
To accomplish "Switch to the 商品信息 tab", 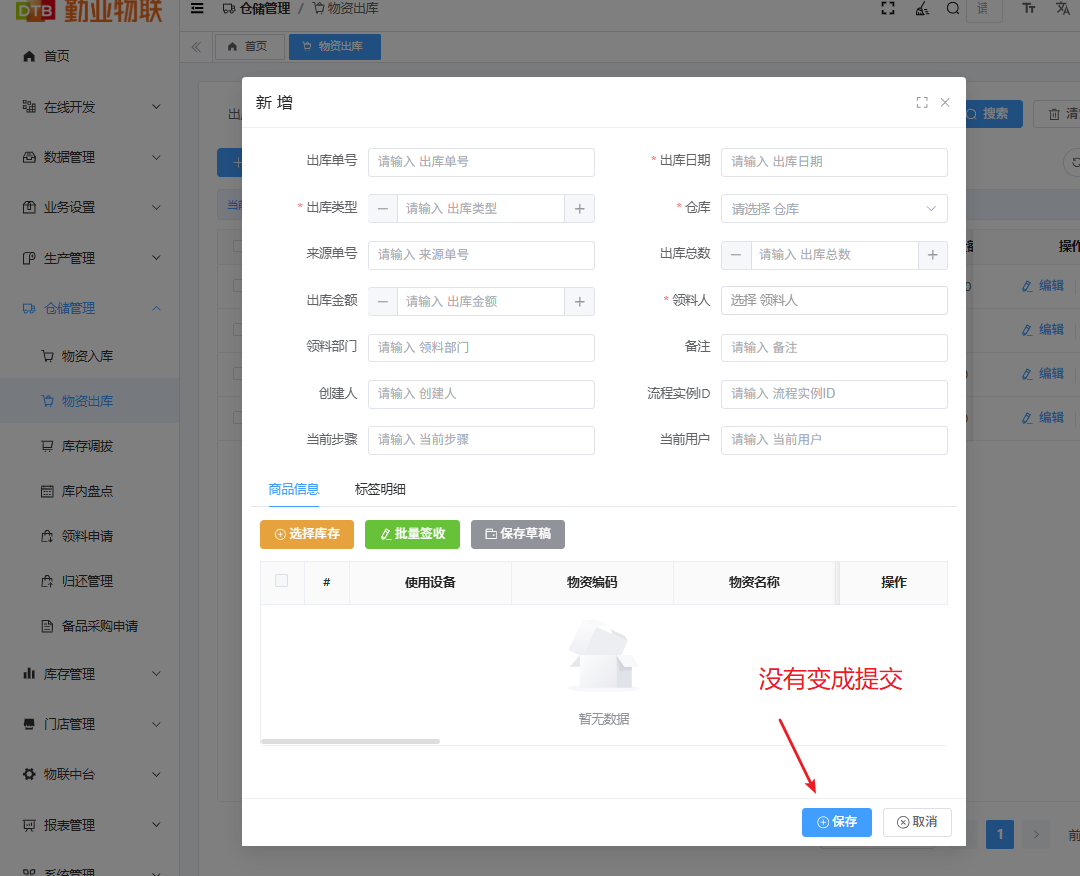I will pos(293,489).
